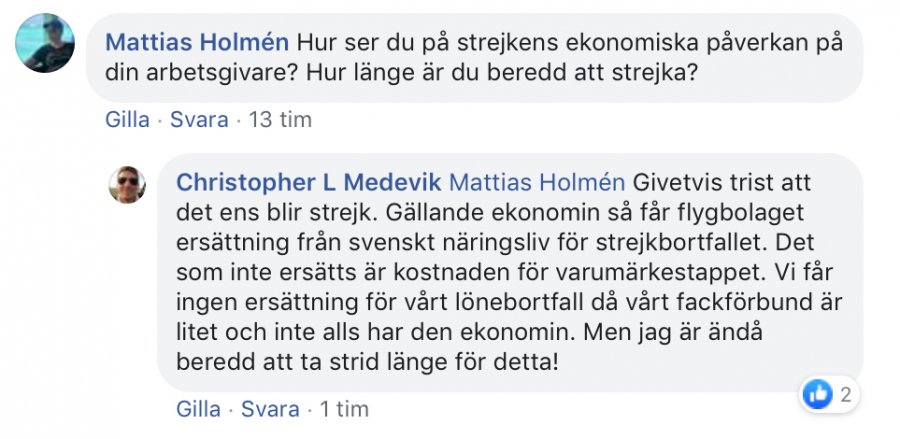900x439 pixels.
Task: Click the blue thumbs-up reaction icon
Action: click(x=817, y=394)
